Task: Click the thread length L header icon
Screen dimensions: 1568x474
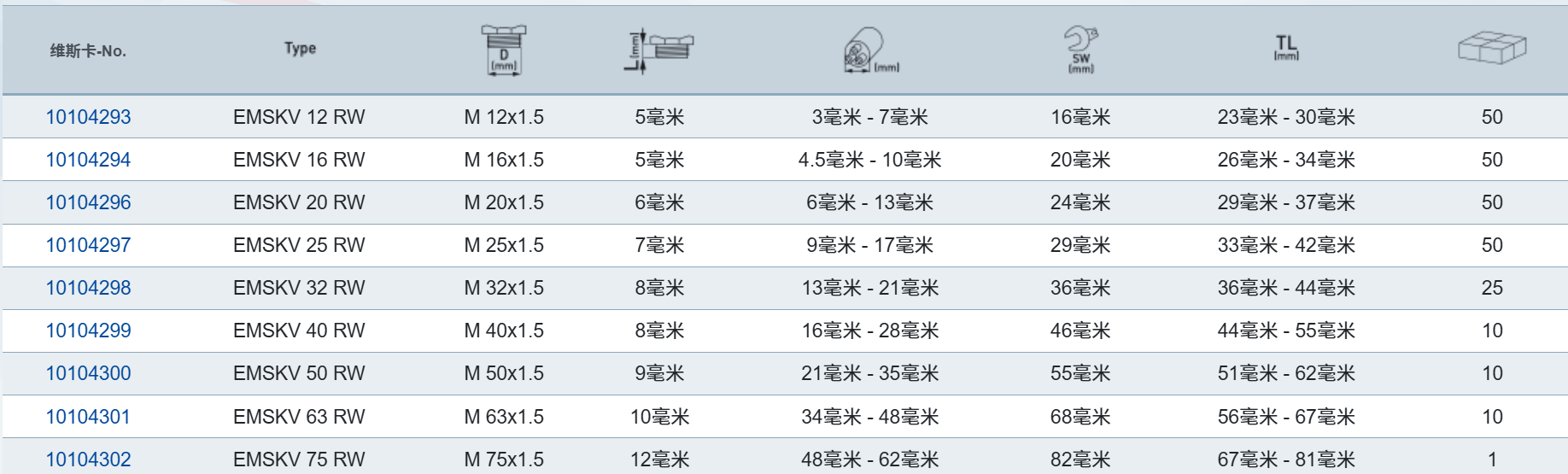Action: click(x=658, y=50)
